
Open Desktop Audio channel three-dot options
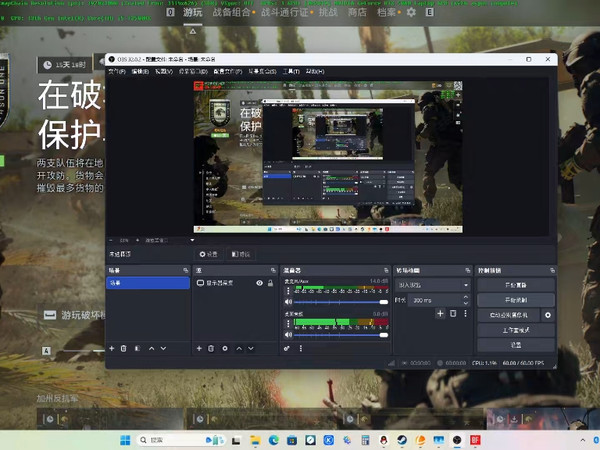point(288,324)
